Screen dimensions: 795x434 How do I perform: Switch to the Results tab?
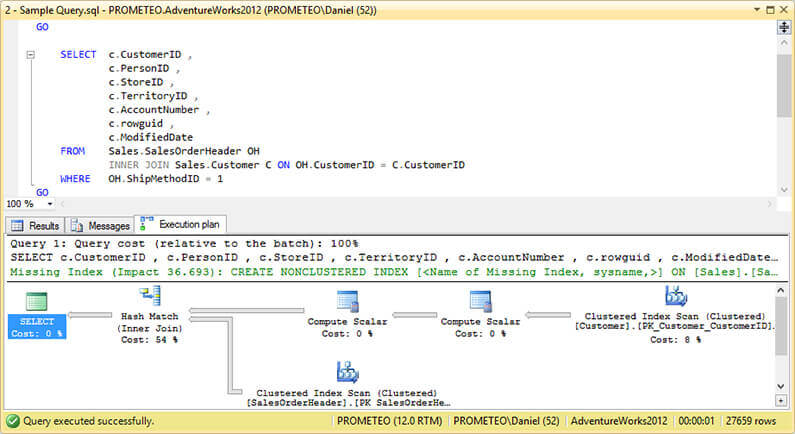click(x=35, y=226)
